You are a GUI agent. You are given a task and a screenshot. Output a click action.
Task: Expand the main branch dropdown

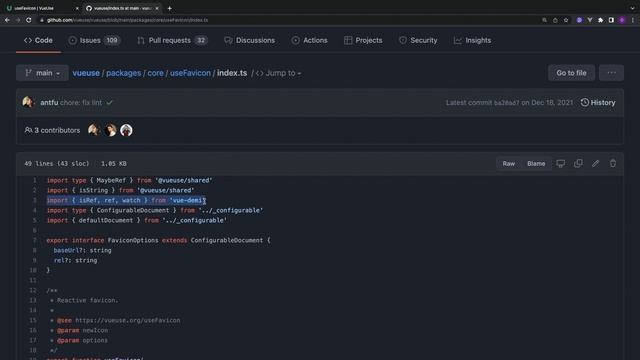(42, 73)
